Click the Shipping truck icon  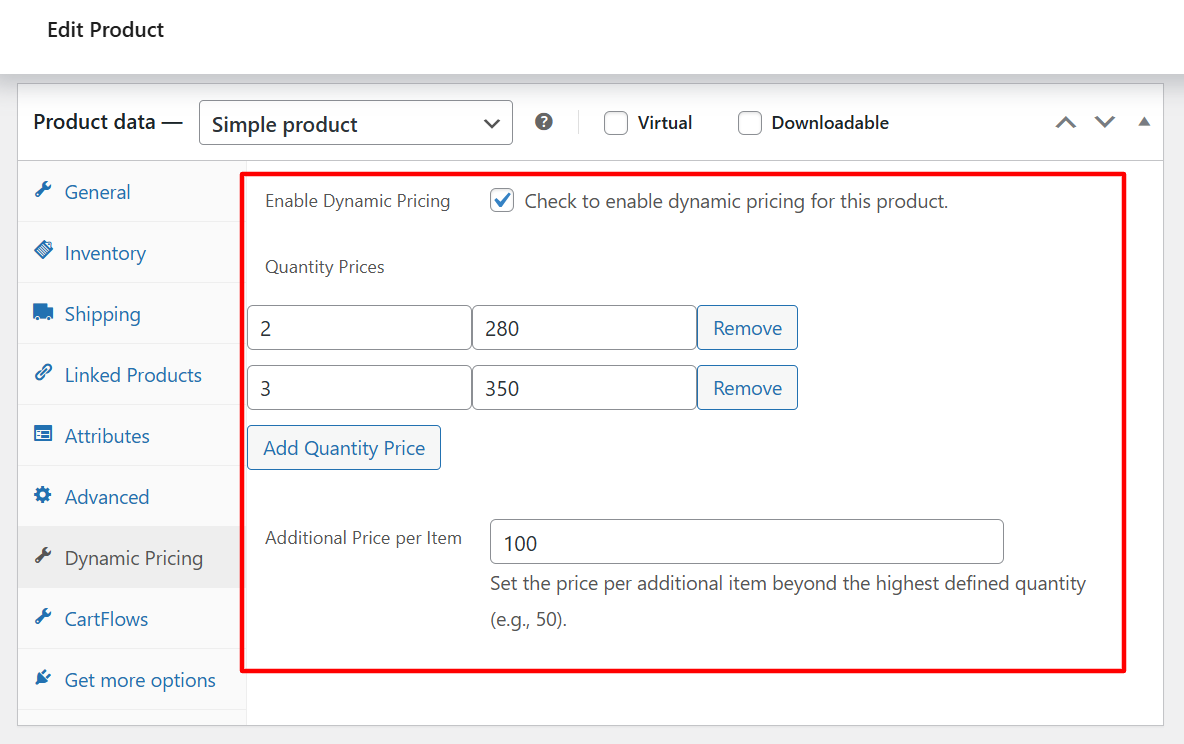(x=43, y=312)
